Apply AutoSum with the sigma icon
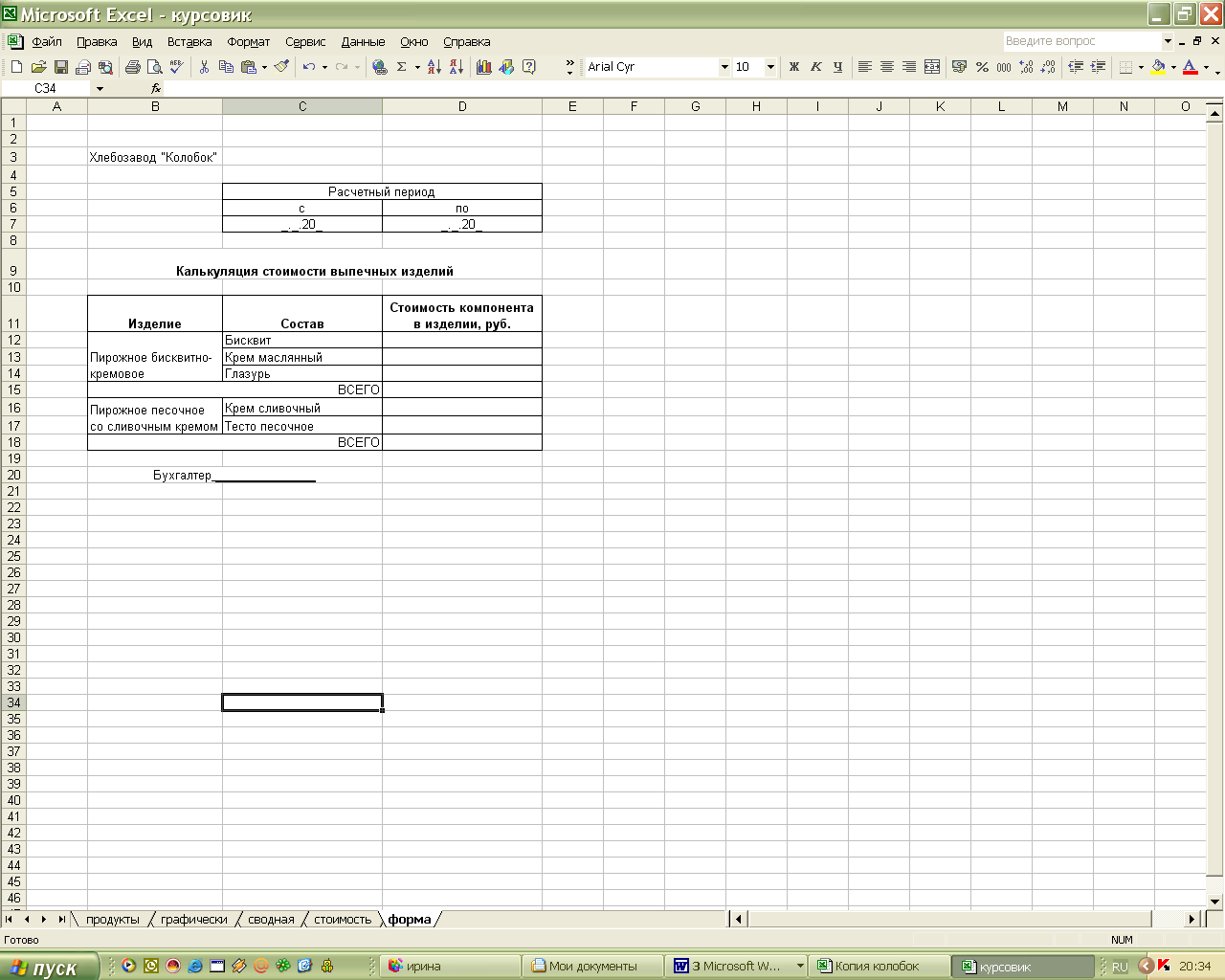Image resolution: width=1225 pixels, height=980 pixels. coord(402,67)
